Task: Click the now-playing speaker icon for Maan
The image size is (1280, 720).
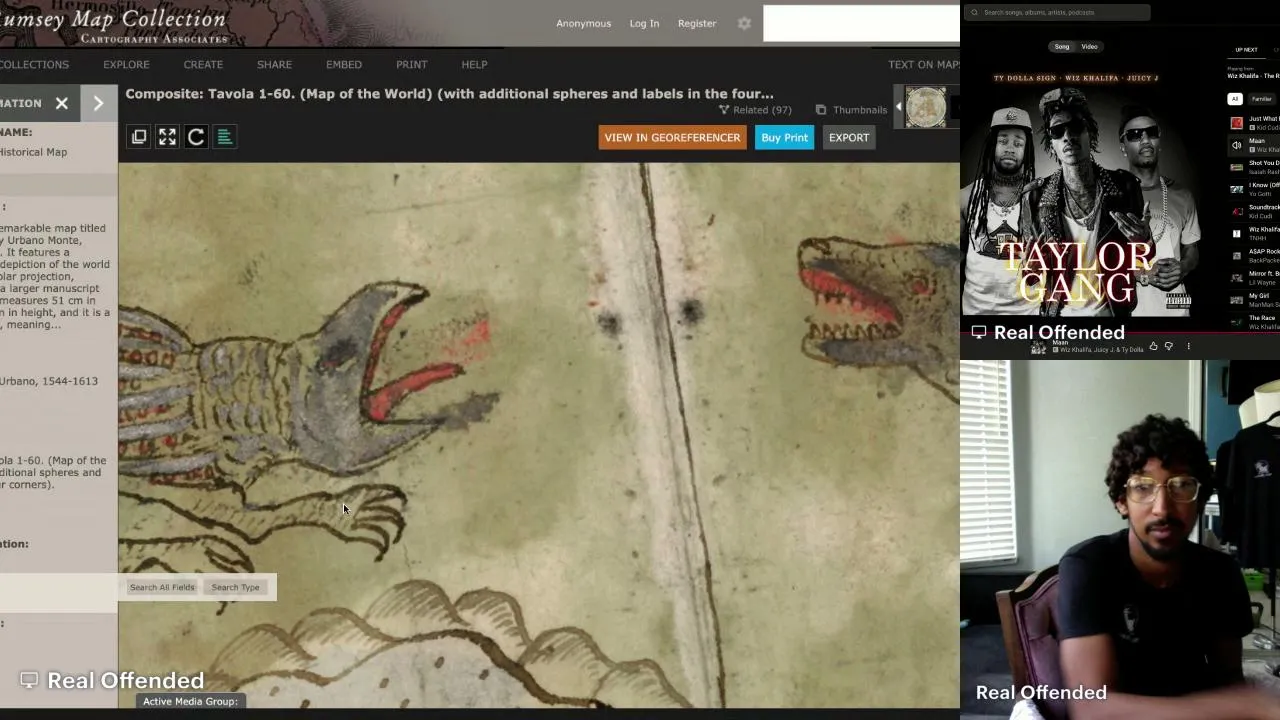Action: pos(1237,145)
